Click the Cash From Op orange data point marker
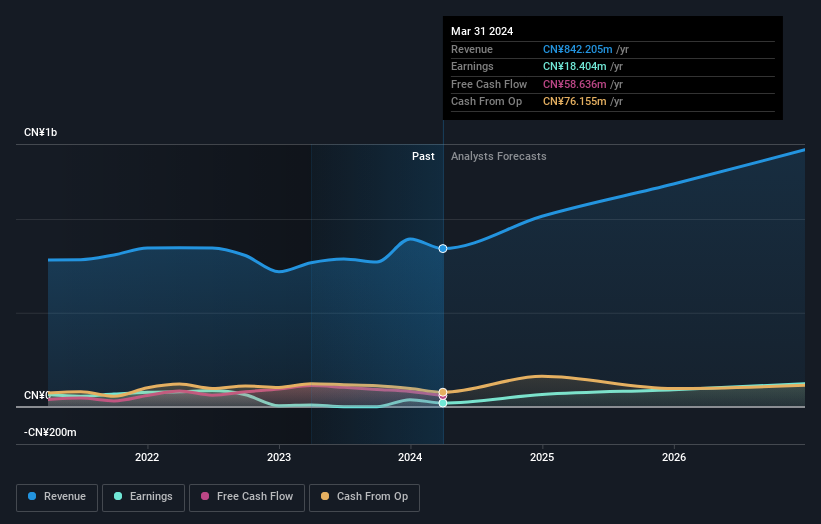The width and height of the screenshot is (821, 524). 443,392
